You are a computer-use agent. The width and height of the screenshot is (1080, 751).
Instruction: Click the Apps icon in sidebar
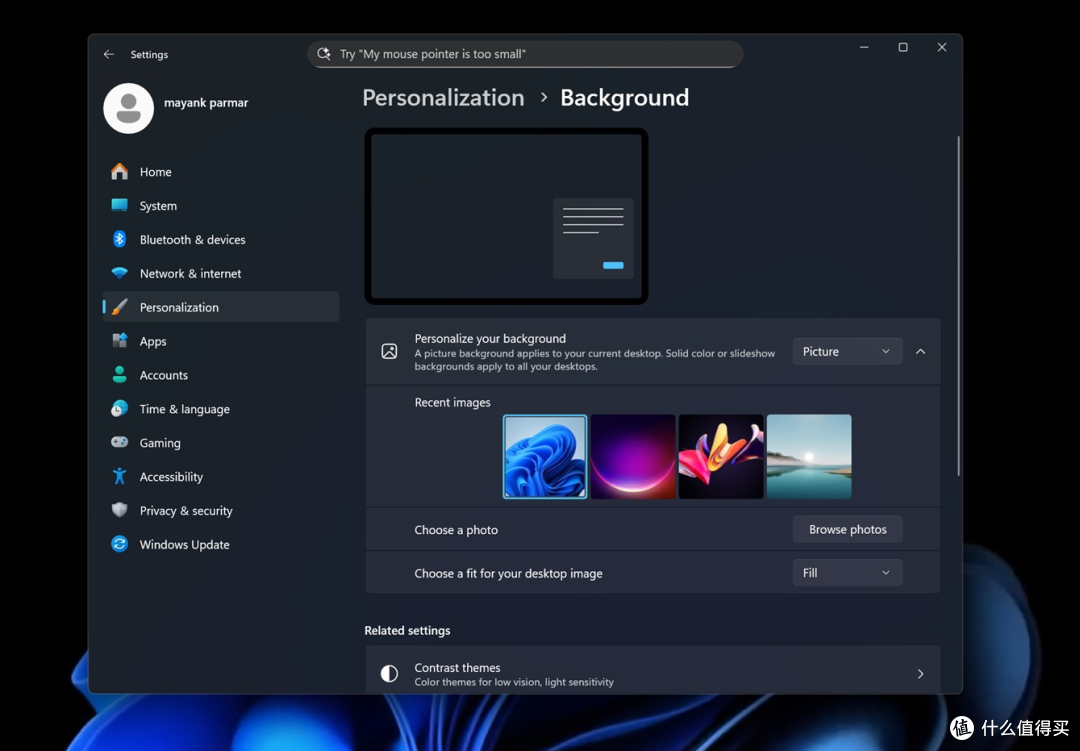pyautogui.click(x=120, y=340)
